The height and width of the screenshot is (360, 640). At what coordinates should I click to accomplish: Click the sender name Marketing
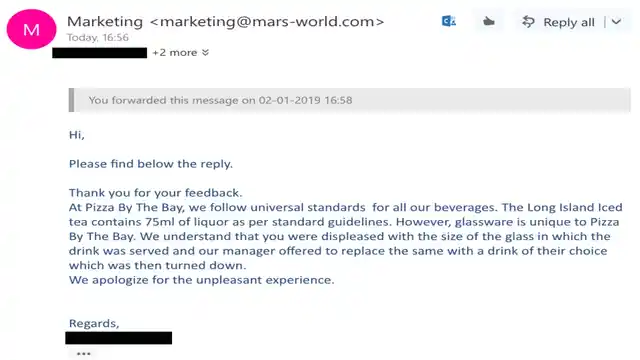pyautogui.click(x=105, y=21)
